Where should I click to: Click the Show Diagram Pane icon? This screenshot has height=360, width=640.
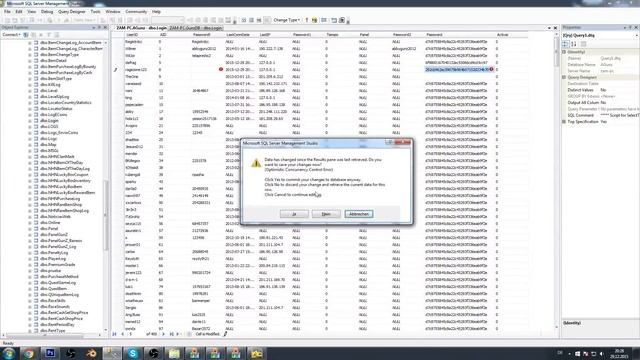[244, 20]
